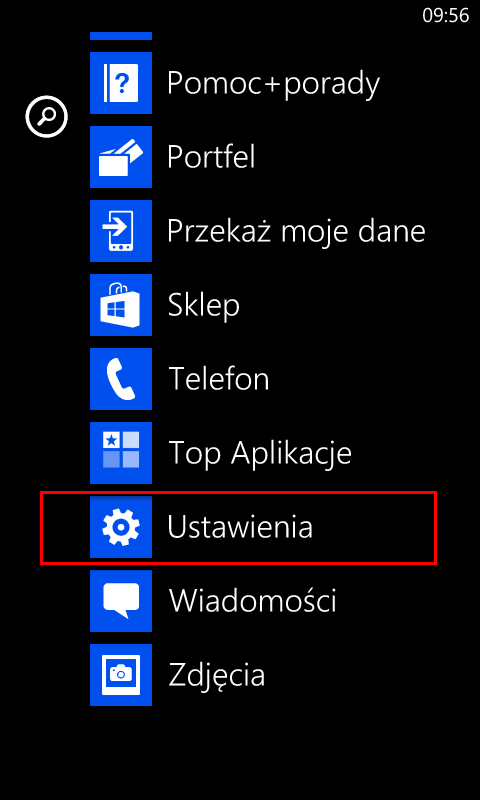The width and height of the screenshot is (480, 800).
Task: Open the Portfel wallet tile icon
Action: point(121,157)
